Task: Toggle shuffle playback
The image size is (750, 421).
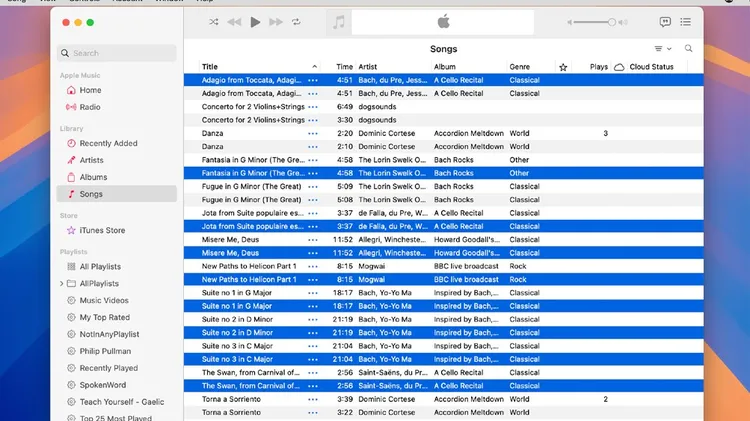Action: click(213, 22)
